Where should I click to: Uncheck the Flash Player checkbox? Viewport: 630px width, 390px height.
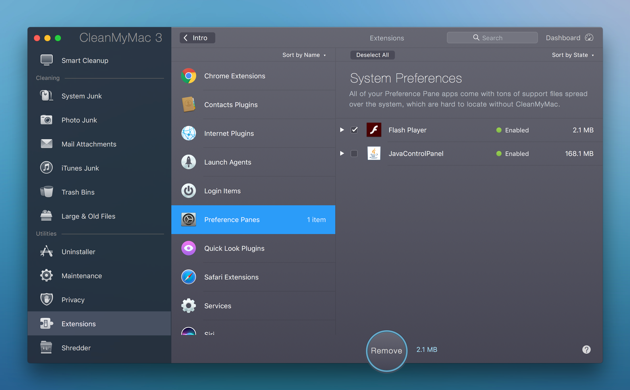354,130
